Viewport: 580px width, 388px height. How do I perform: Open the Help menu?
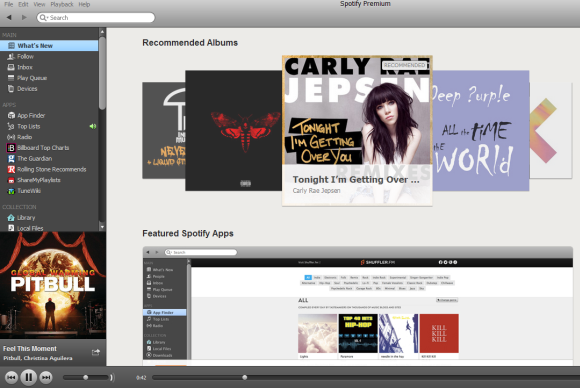(x=84, y=4)
